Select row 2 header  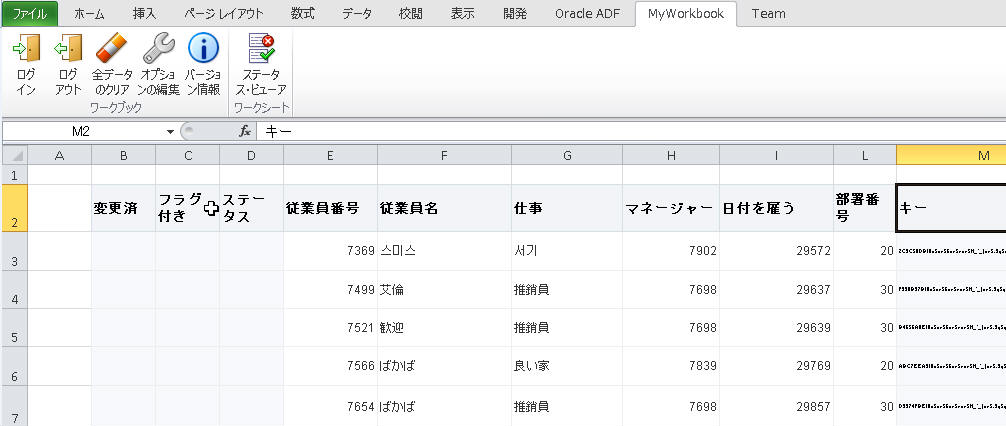pos(14,208)
